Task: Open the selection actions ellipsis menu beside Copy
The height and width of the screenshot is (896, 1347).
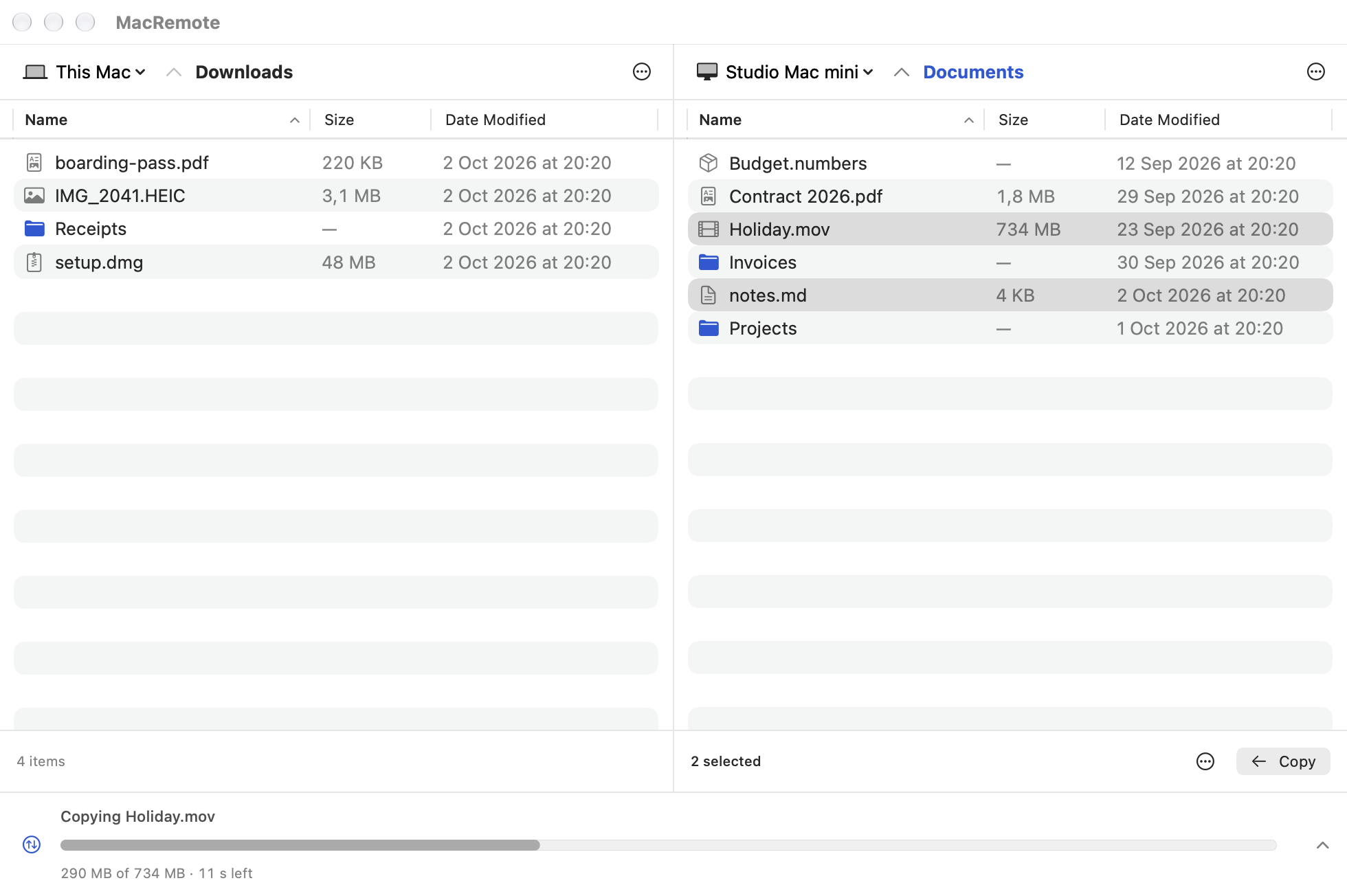Action: click(x=1205, y=761)
